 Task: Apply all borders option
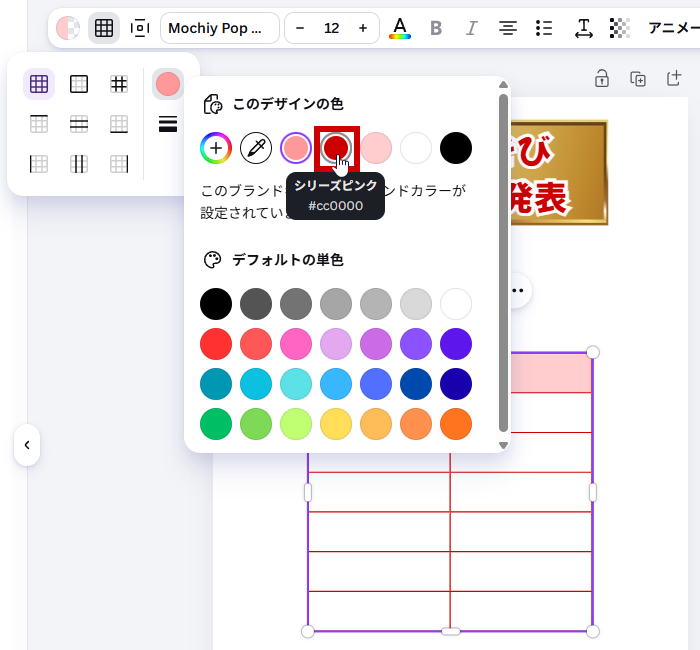click(x=39, y=84)
